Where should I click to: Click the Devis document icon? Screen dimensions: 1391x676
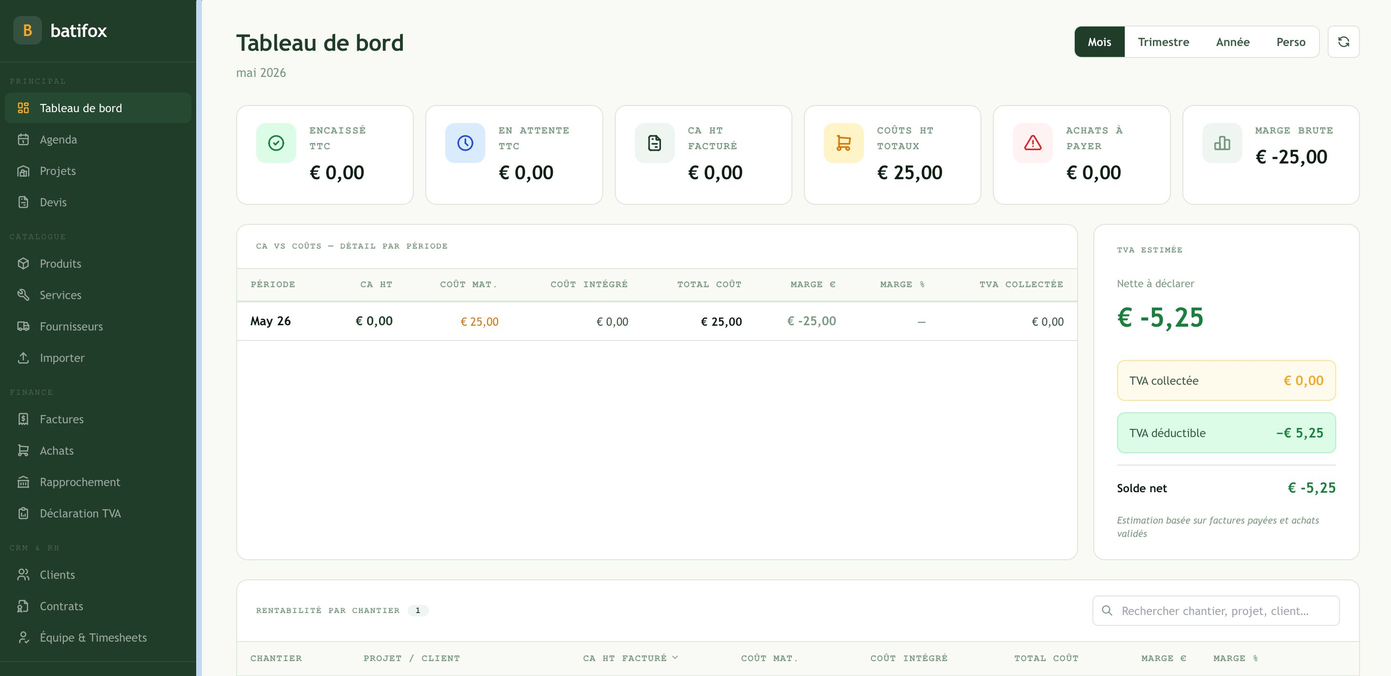point(23,202)
